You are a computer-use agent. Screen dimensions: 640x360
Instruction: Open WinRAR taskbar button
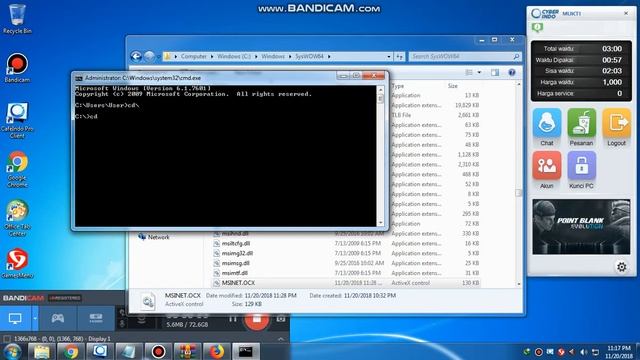187,351
